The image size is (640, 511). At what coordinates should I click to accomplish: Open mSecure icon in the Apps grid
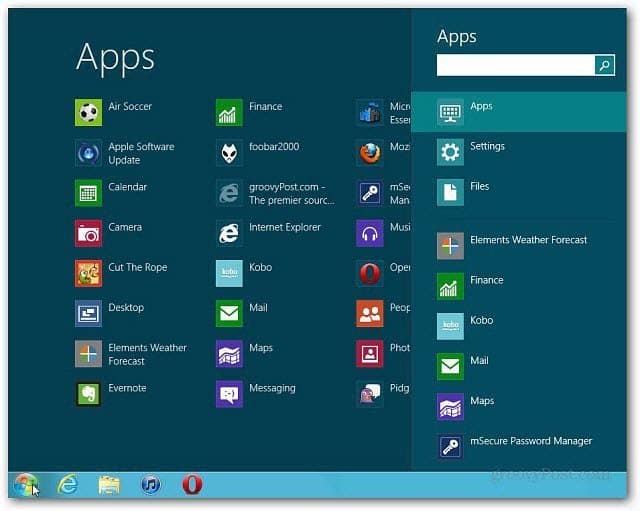tap(370, 193)
